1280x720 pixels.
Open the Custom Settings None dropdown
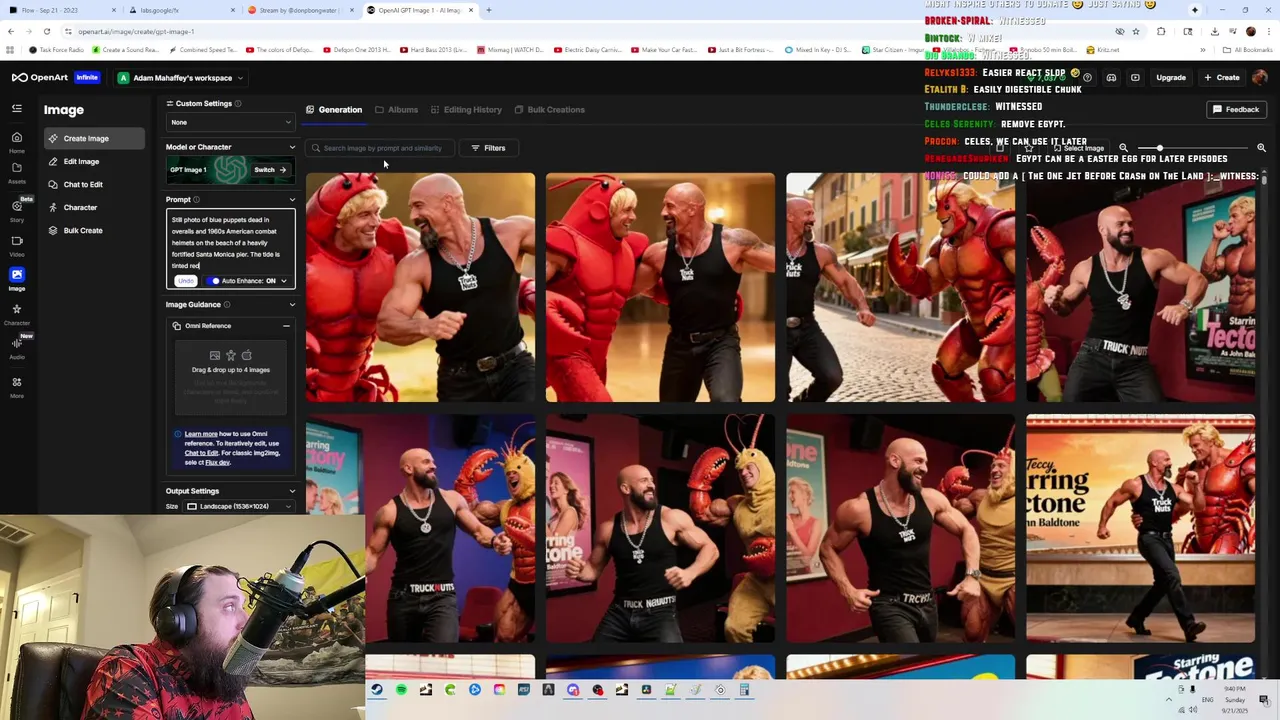tap(230, 122)
